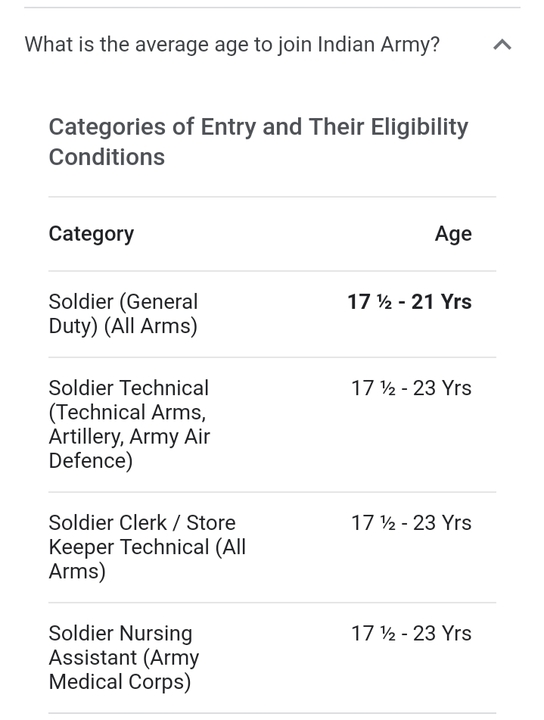544x720 pixels.
Task: Click the 'Soldier Technical (Technical Arms, Artillery...)' cell
Action: (x=129, y=424)
